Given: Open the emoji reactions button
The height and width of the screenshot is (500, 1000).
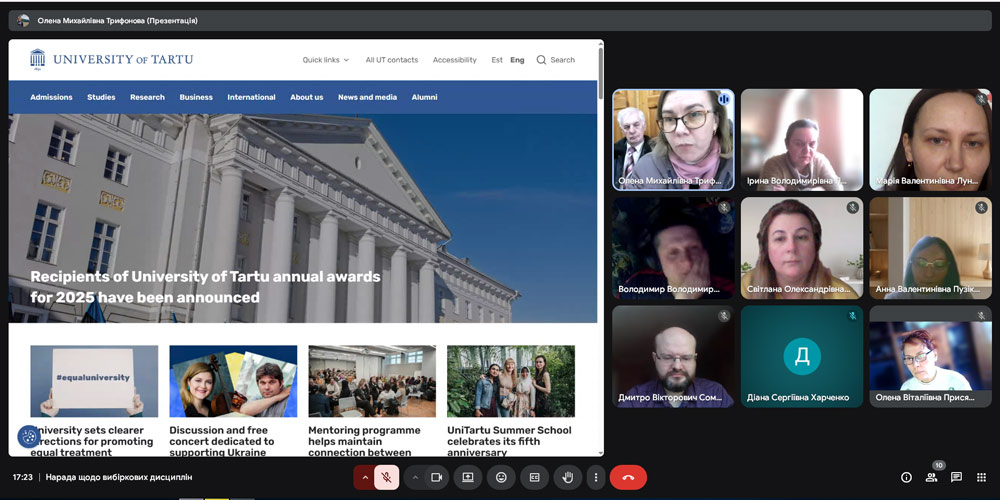Looking at the screenshot, I should (501, 477).
